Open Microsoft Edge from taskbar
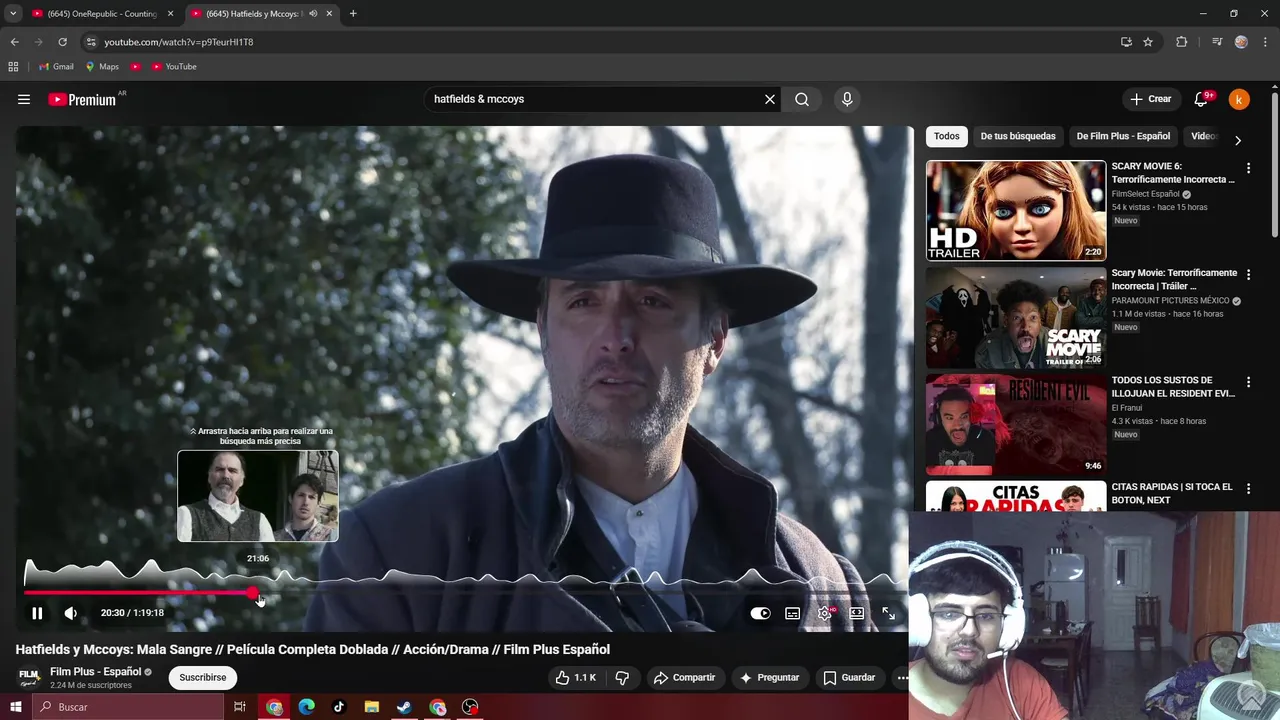 [307, 707]
